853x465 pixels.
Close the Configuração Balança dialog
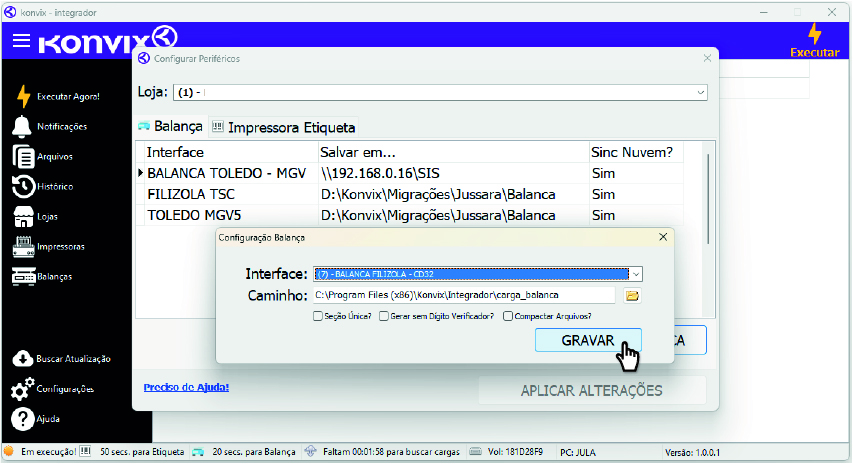663,237
